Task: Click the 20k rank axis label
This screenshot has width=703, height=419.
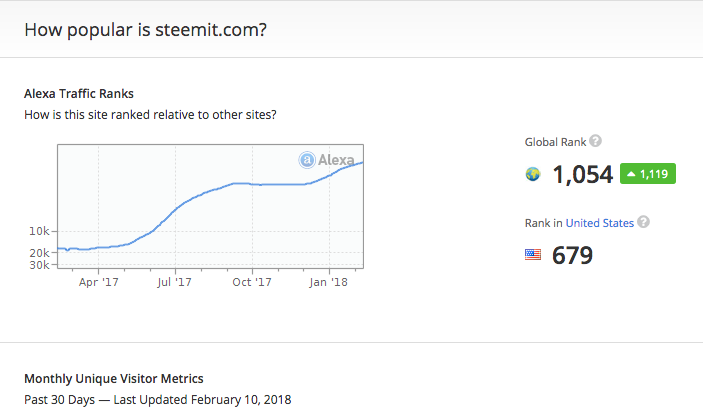Action: pyautogui.click(x=39, y=253)
